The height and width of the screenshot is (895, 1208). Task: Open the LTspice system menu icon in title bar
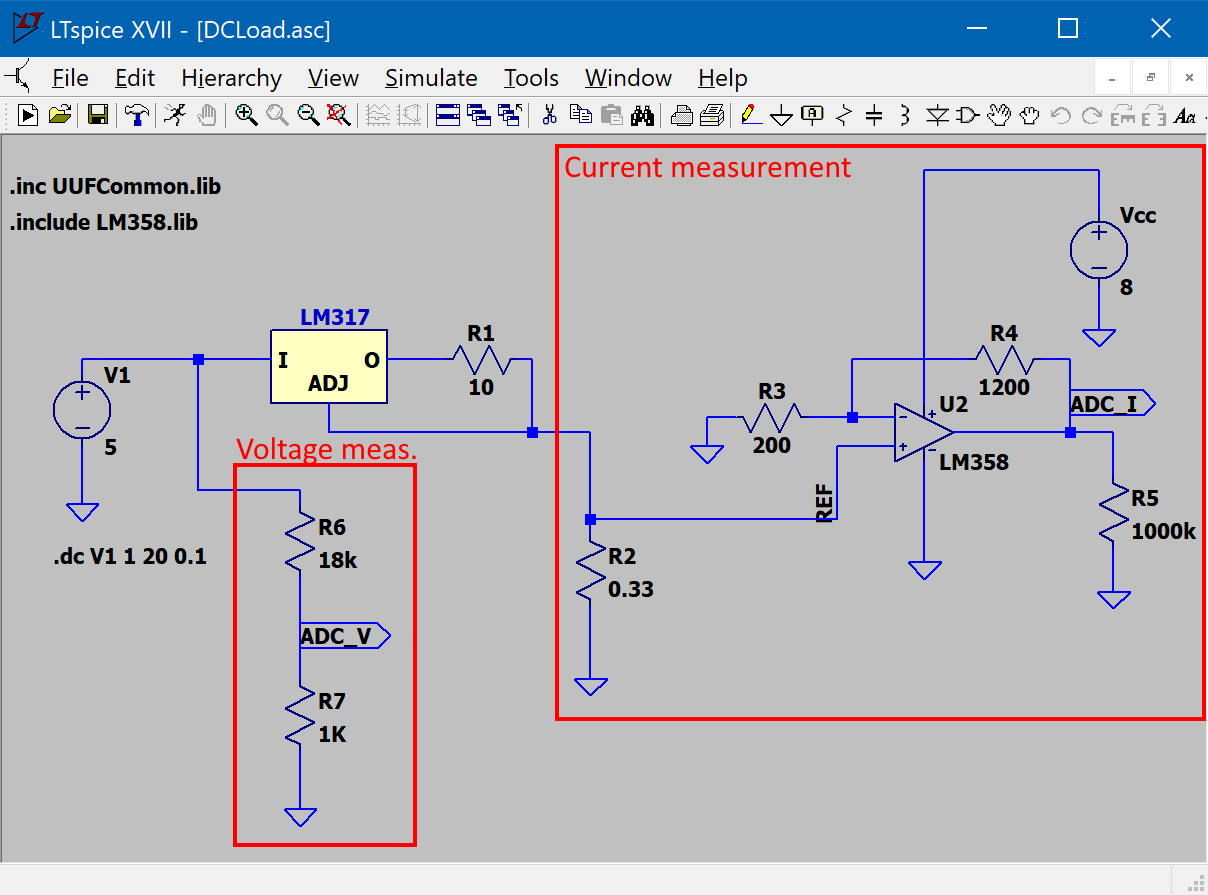(26, 28)
